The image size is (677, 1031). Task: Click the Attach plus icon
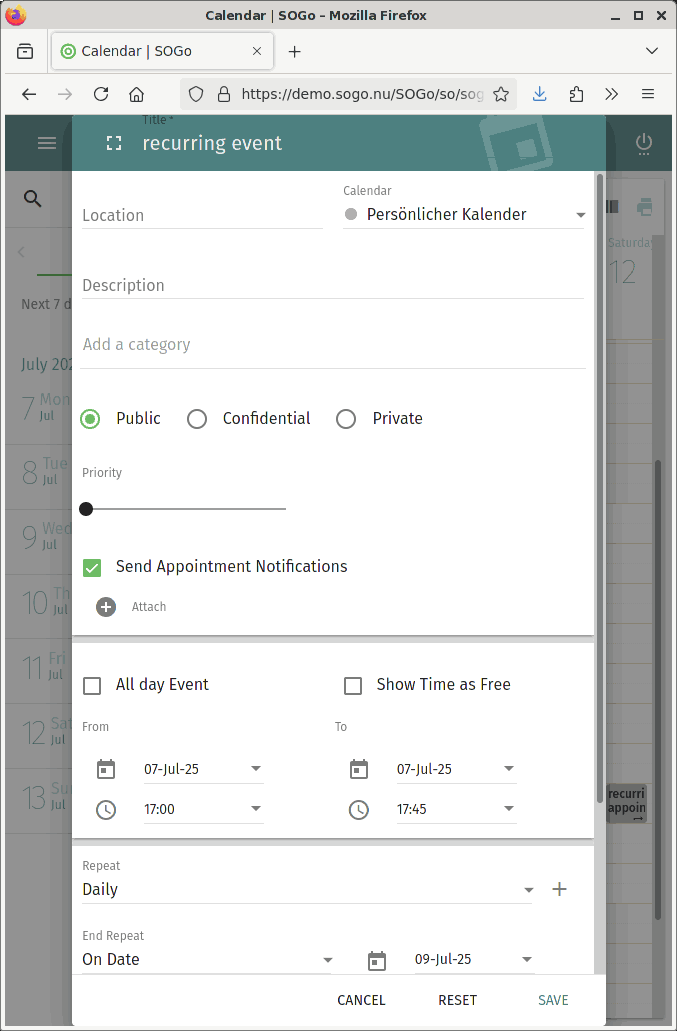pyautogui.click(x=106, y=607)
